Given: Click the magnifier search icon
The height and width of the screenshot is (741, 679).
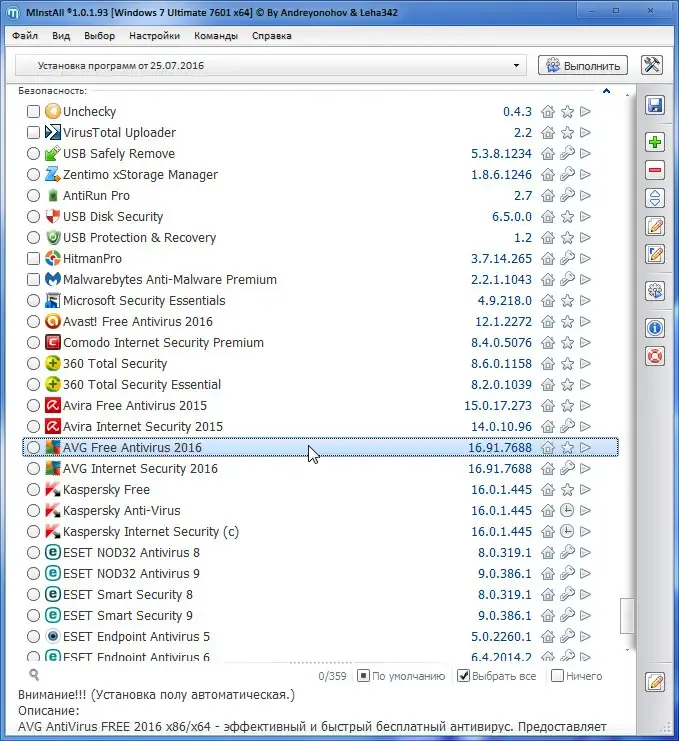Looking at the screenshot, I should pos(34,675).
